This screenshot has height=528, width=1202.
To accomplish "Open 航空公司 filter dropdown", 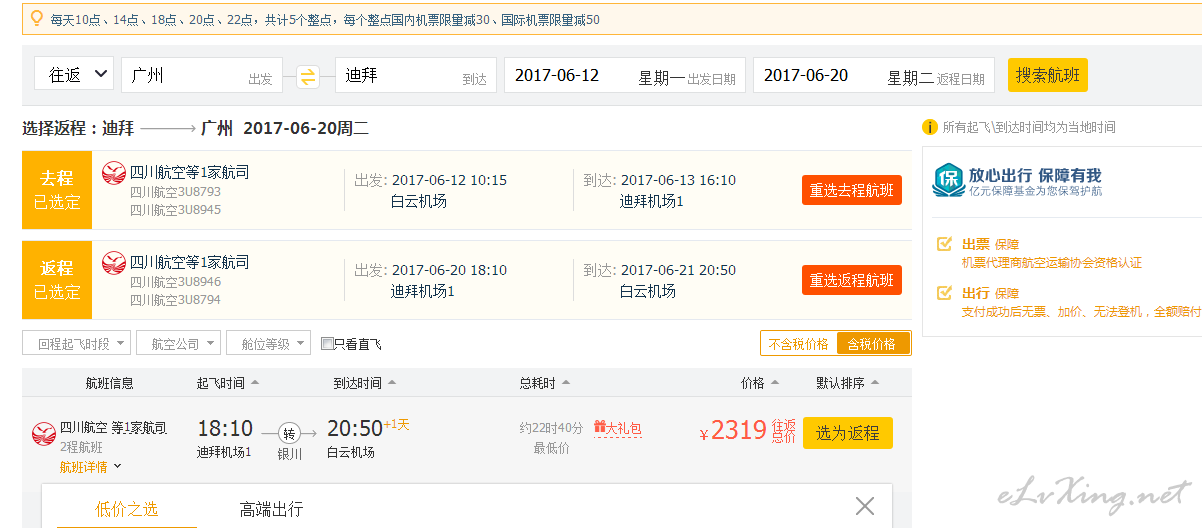I will click(x=179, y=343).
